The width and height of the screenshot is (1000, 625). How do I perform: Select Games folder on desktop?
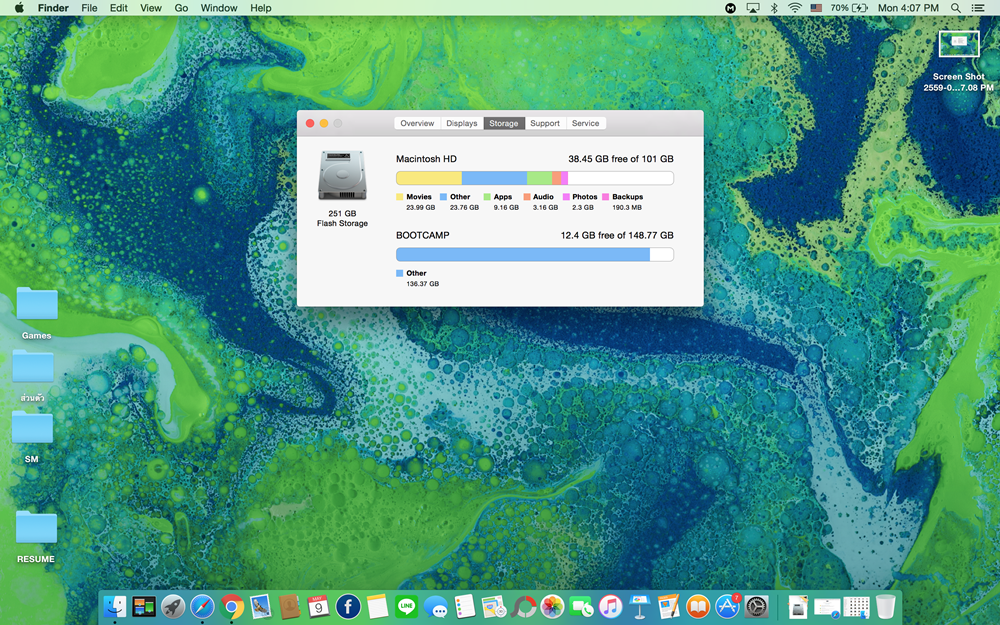(36, 312)
